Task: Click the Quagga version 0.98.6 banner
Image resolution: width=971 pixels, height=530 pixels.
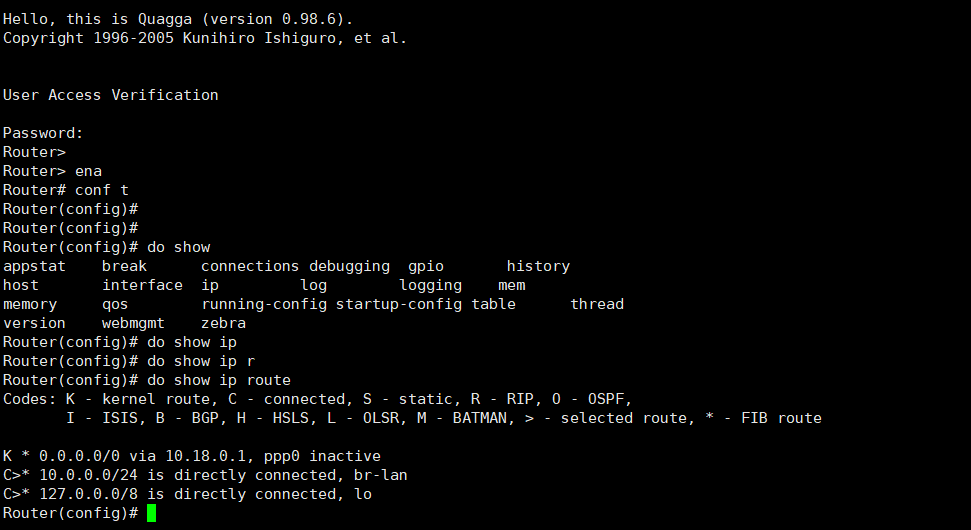Action: tap(178, 19)
